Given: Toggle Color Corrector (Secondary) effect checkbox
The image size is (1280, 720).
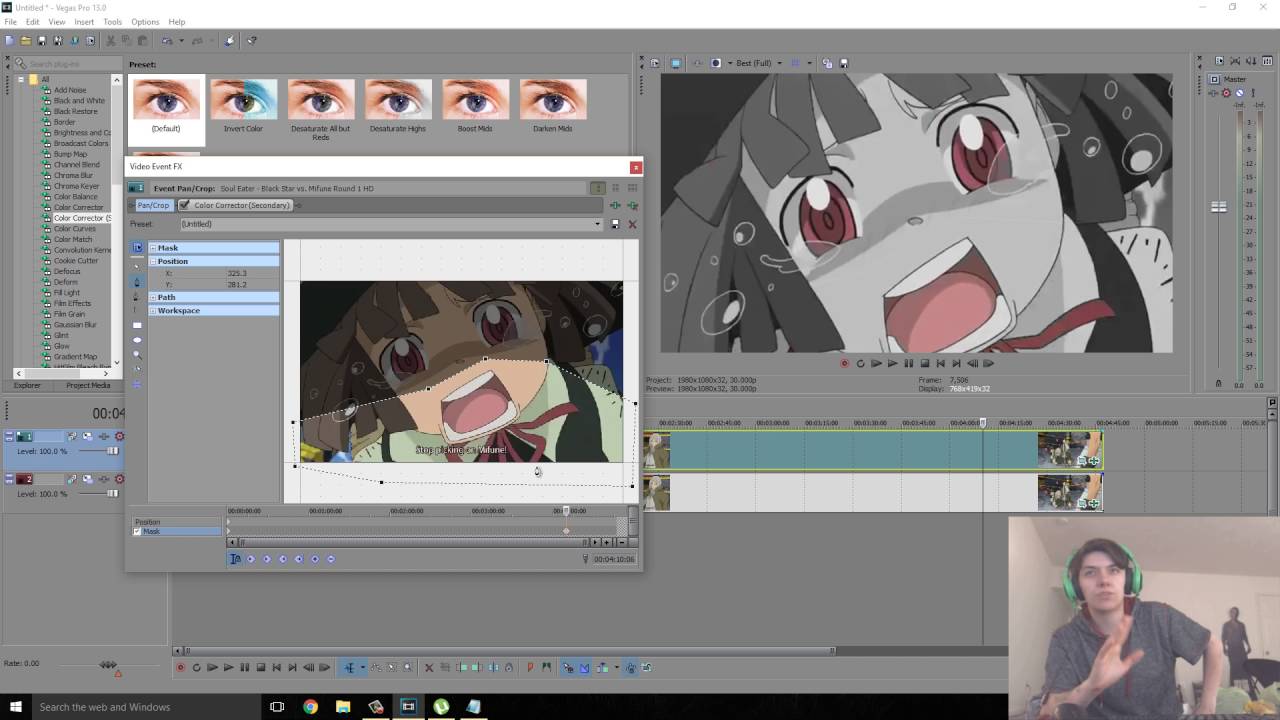Looking at the screenshot, I should pos(184,205).
